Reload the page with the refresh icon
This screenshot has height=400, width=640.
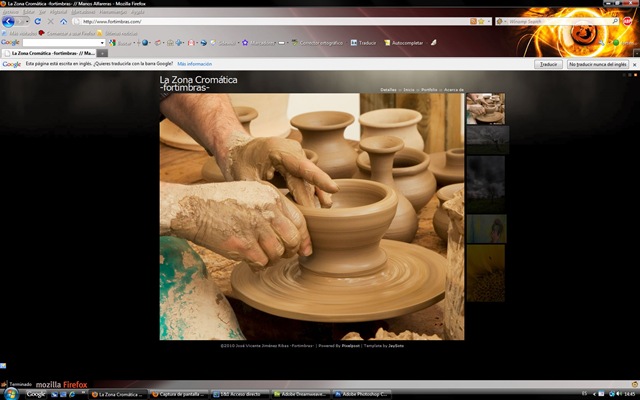click(38, 21)
